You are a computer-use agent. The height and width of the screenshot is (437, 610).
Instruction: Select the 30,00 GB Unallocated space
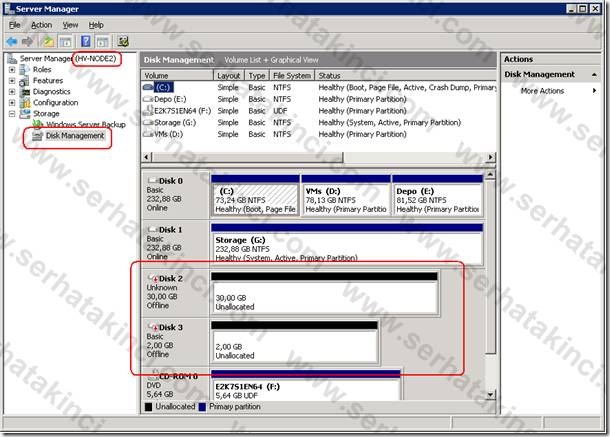(325, 293)
